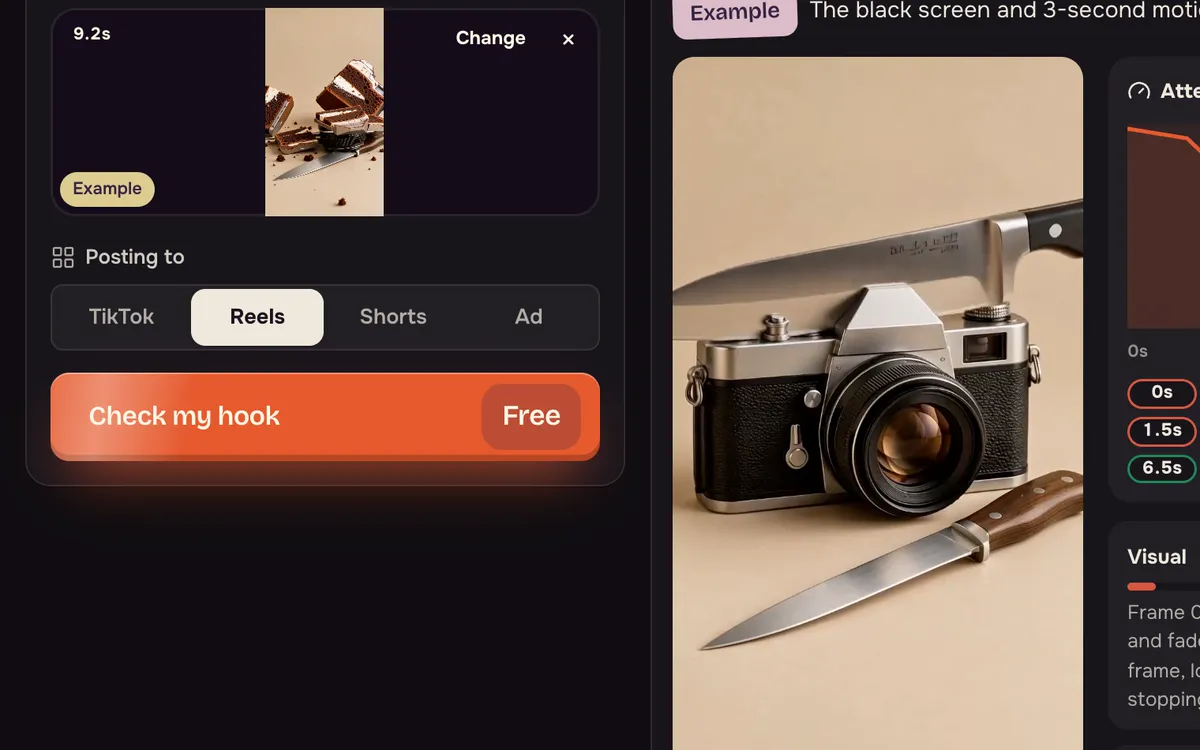Click the Change video button
Viewport: 1200px width, 750px height.
click(490, 38)
